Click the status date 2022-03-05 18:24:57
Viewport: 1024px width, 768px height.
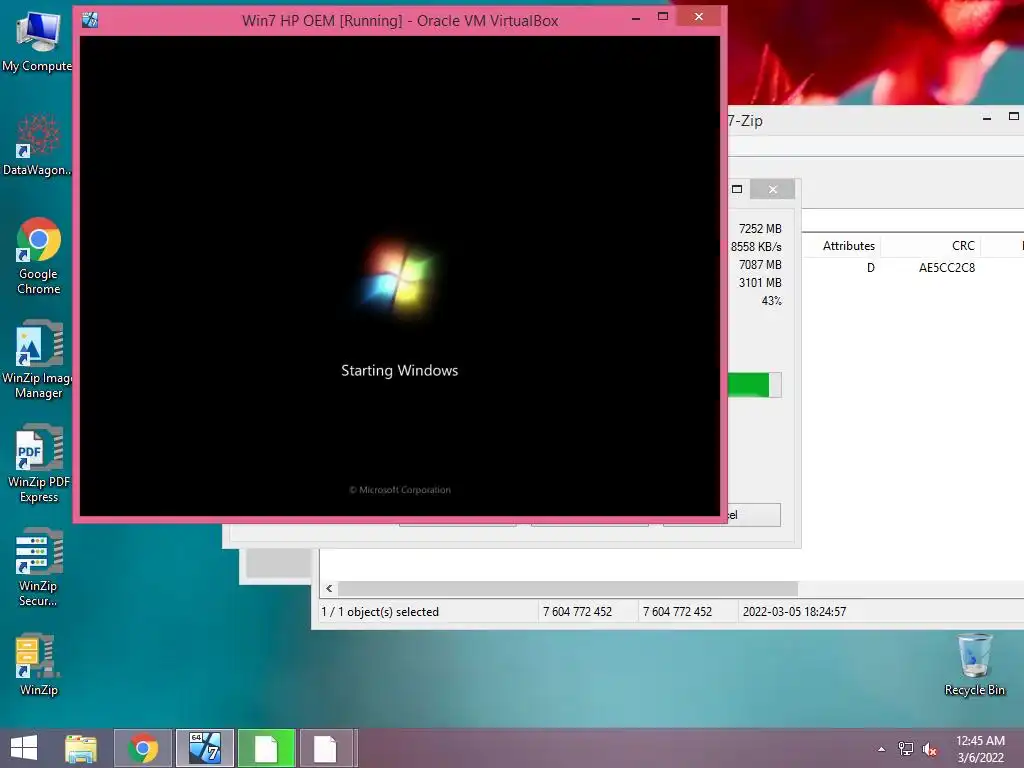[x=794, y=612]
